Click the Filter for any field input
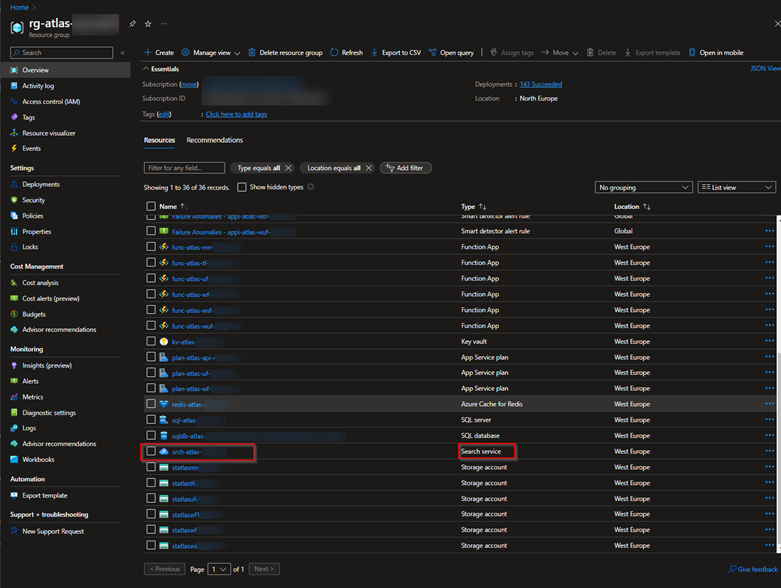 184,168
